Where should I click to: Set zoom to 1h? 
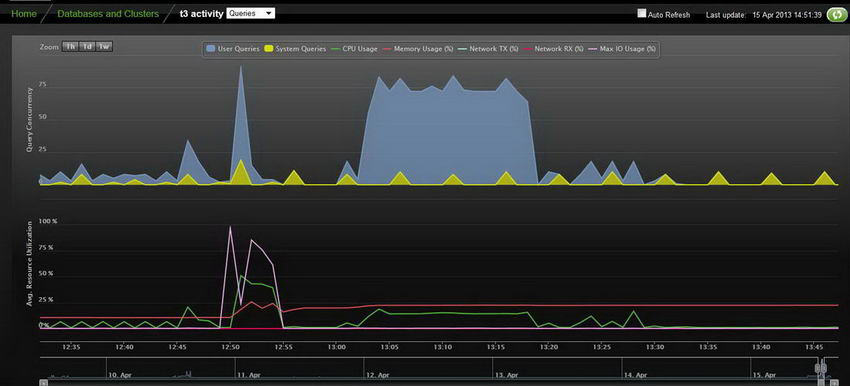[70, 47]
